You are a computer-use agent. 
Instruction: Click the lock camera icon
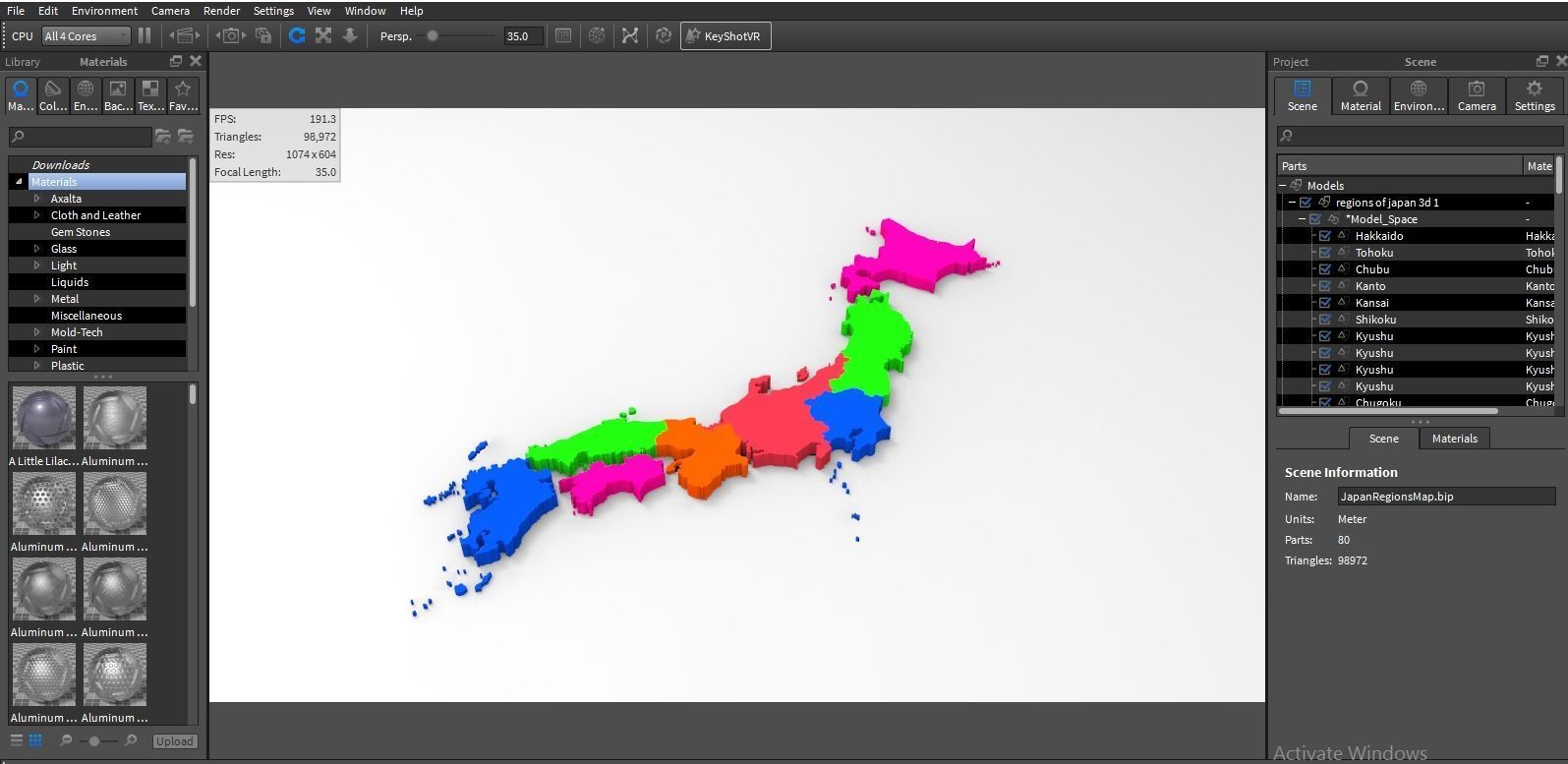tap(263, 35)
